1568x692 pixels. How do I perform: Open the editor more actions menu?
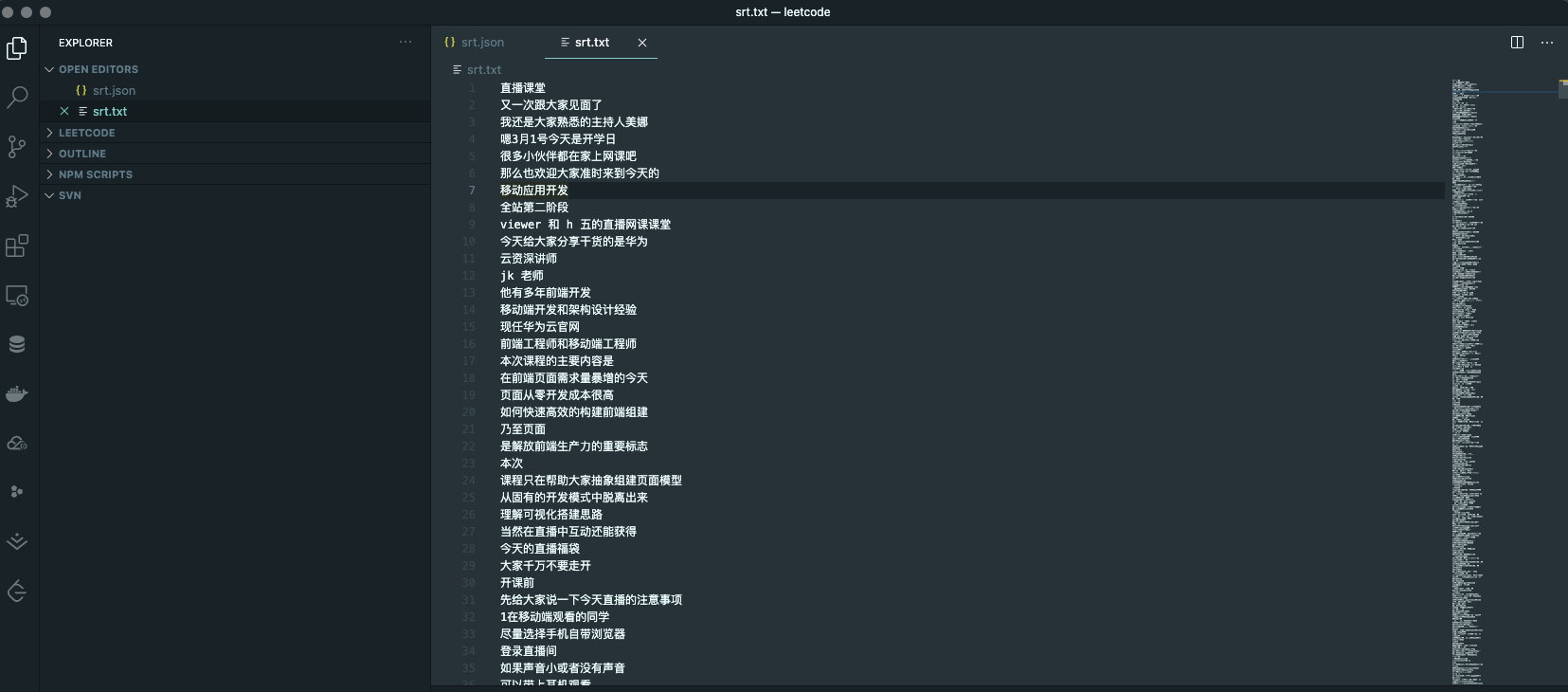point(1547,42)
